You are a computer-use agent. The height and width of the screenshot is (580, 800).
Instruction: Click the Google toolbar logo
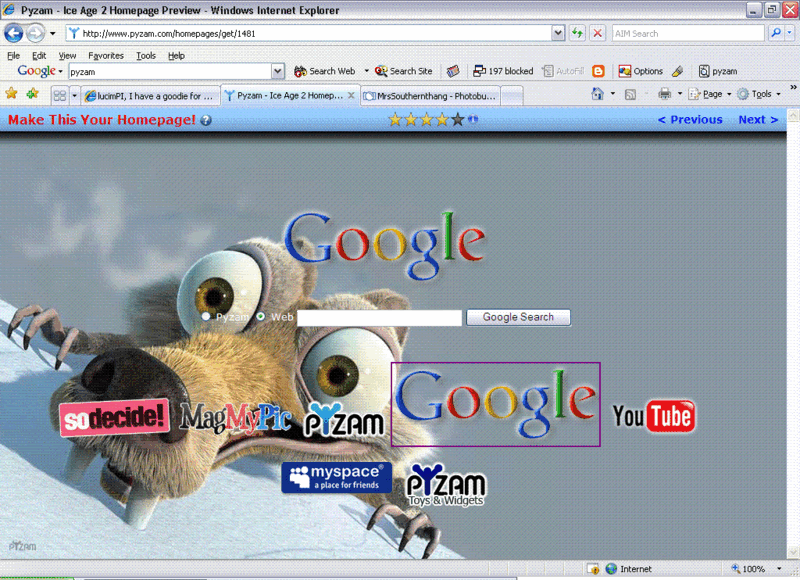[x=37, y=71]
